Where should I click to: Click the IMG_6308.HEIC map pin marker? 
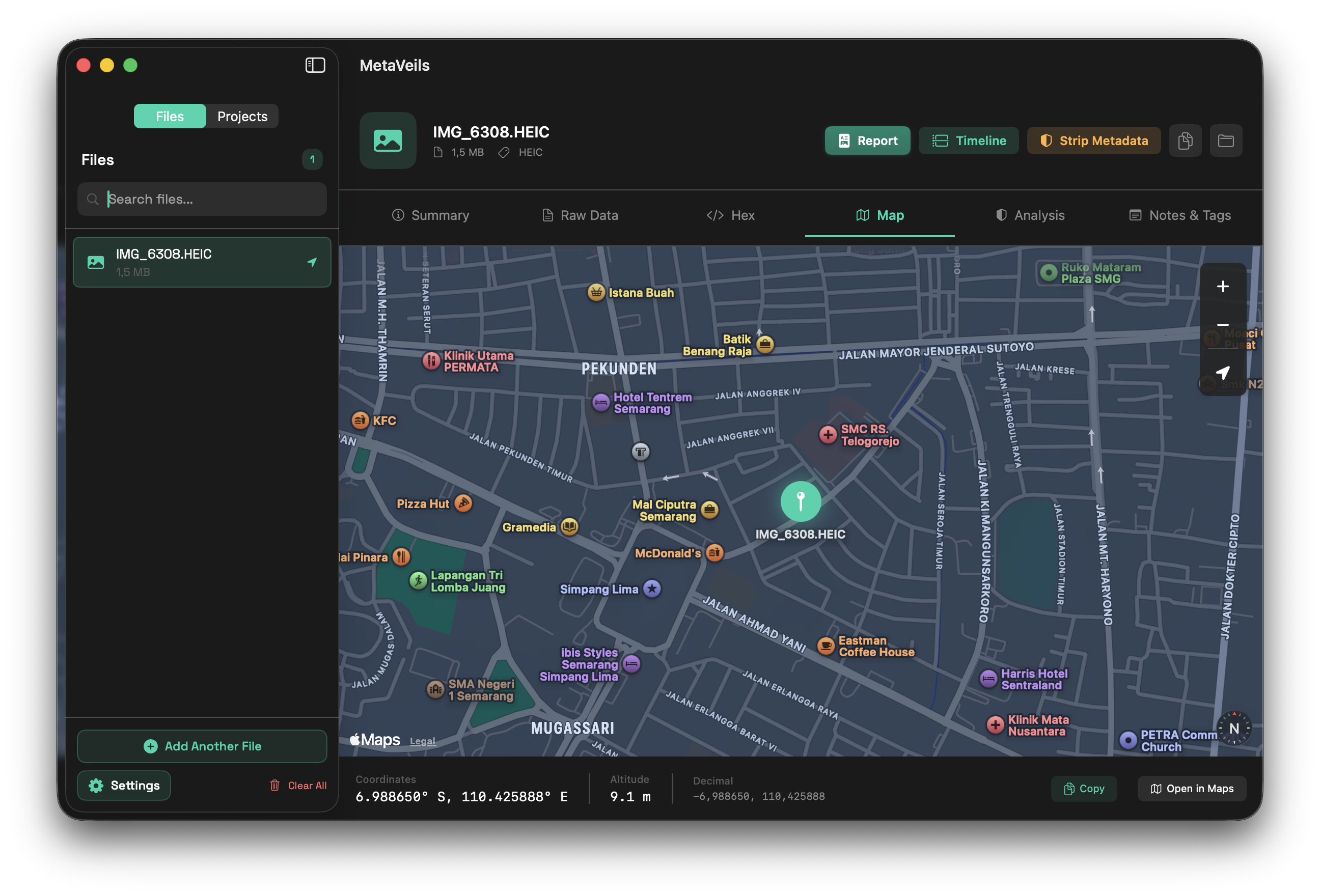(x=800, y=501)
